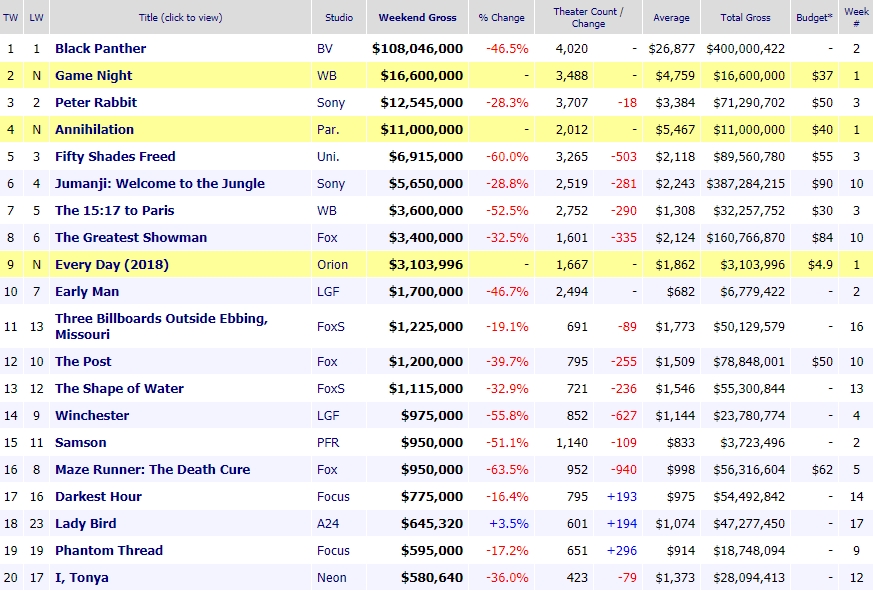
Task: Select the $26,877 average value
Action: (x=671, y=48)
